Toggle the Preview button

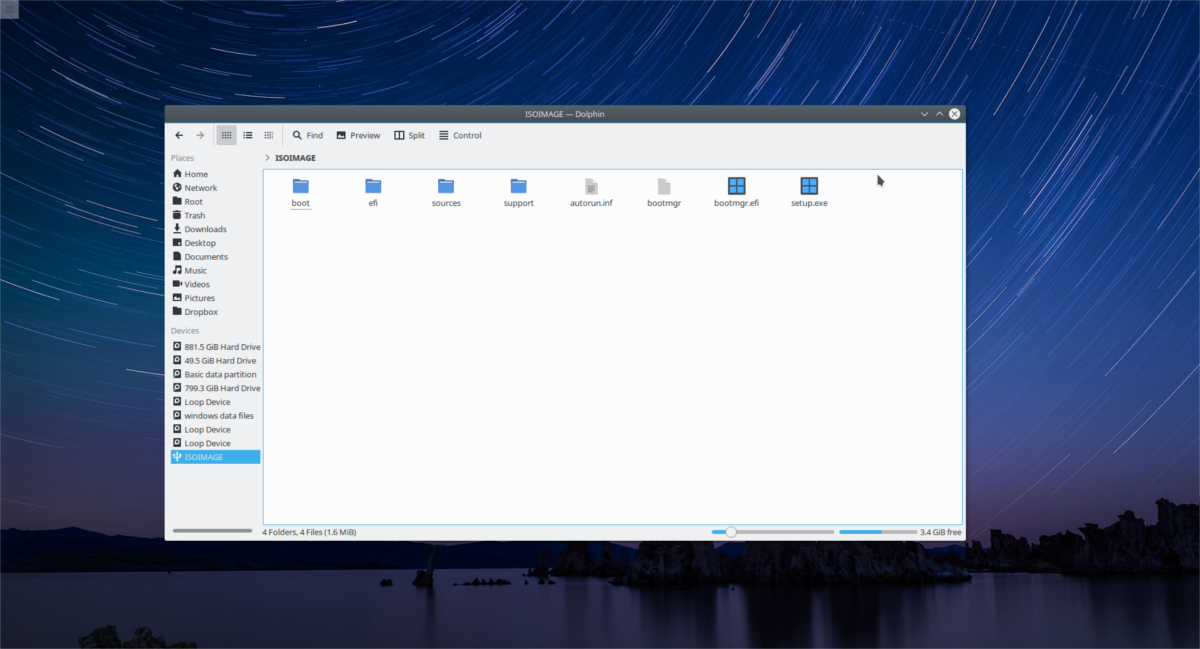[358, 135]
